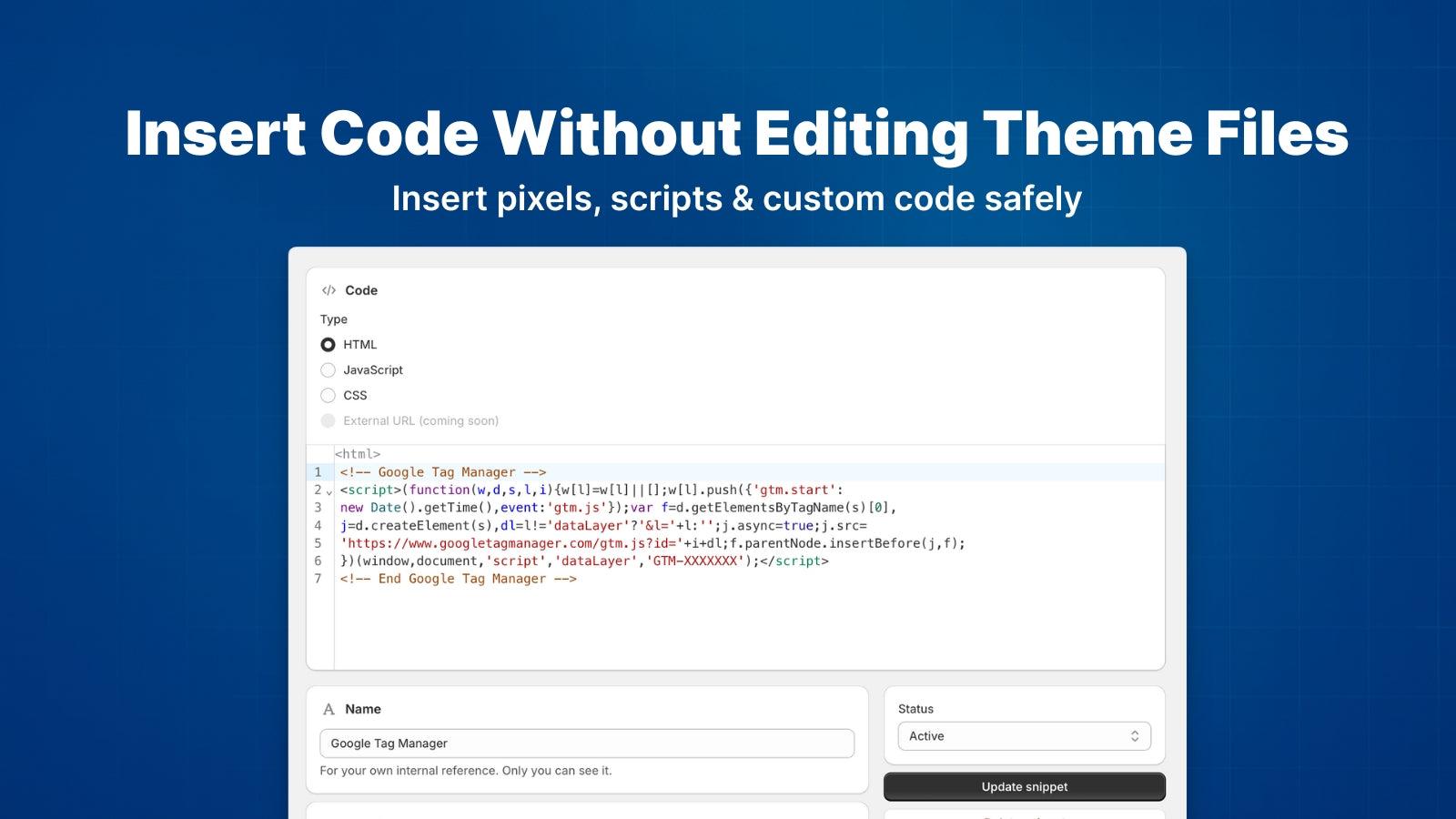Select the HTML type radio button

click(x=328, y=344)
